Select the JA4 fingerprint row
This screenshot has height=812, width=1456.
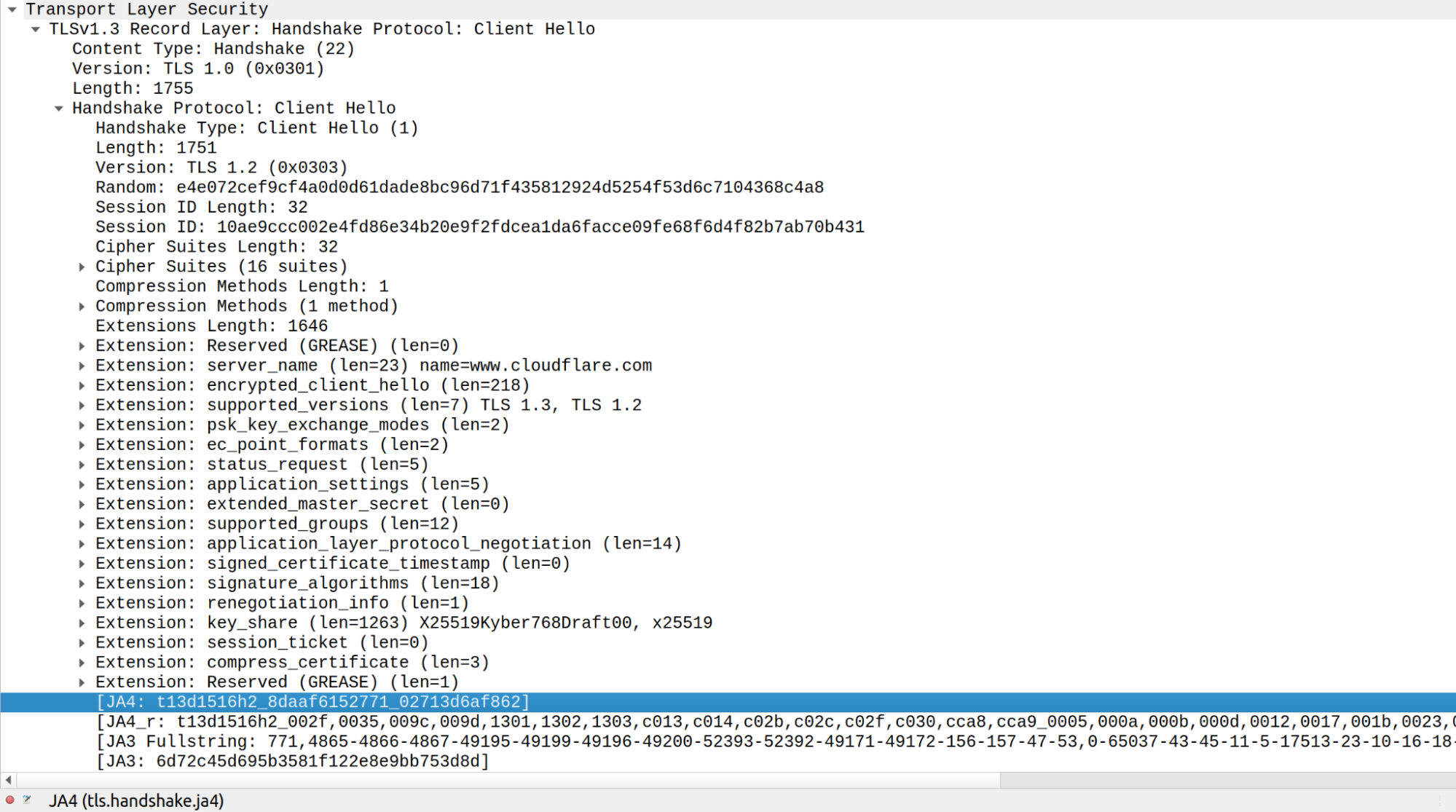[x=313, y=702]
